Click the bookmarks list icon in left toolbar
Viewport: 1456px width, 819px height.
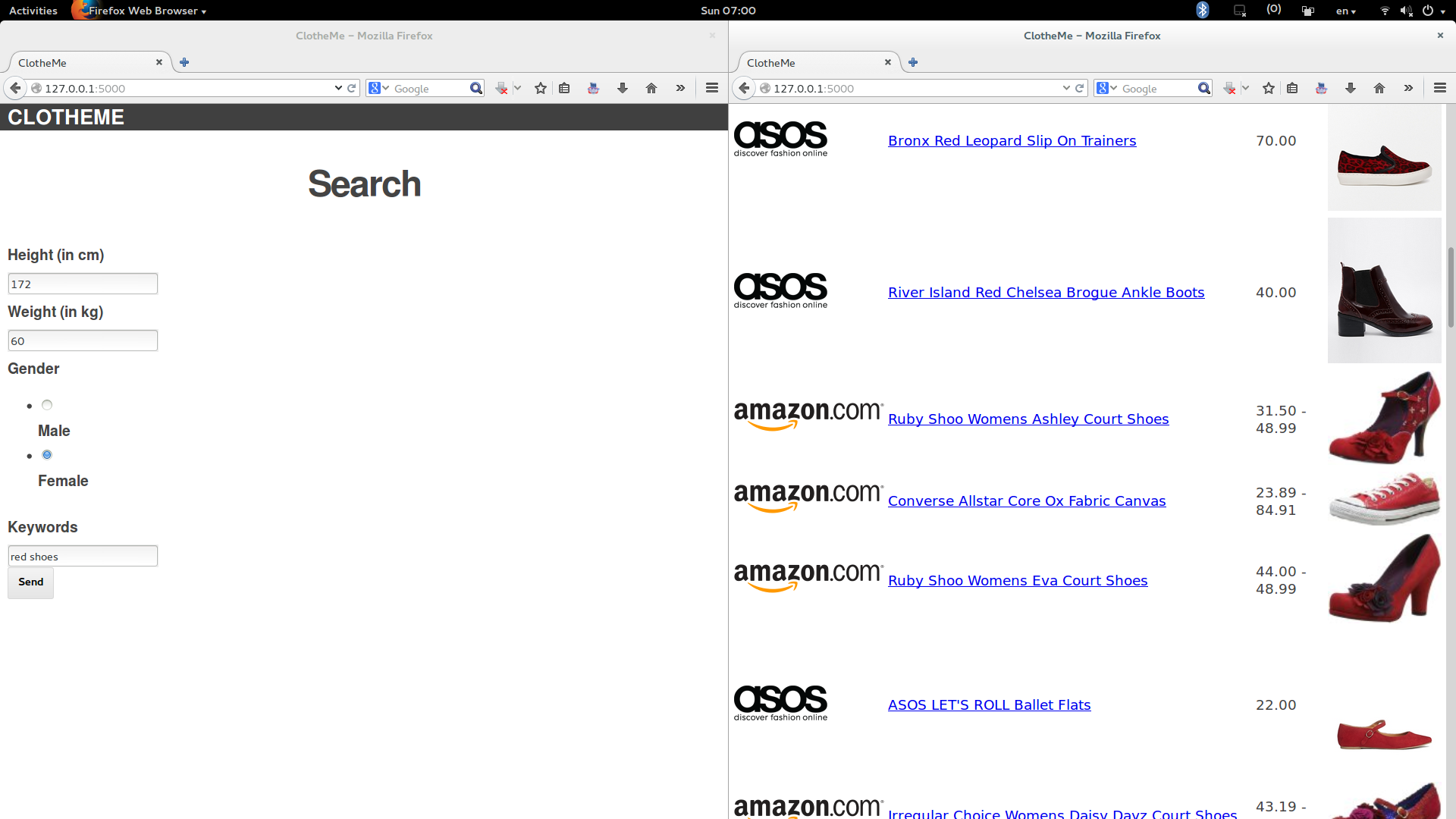tap(564, 89)
